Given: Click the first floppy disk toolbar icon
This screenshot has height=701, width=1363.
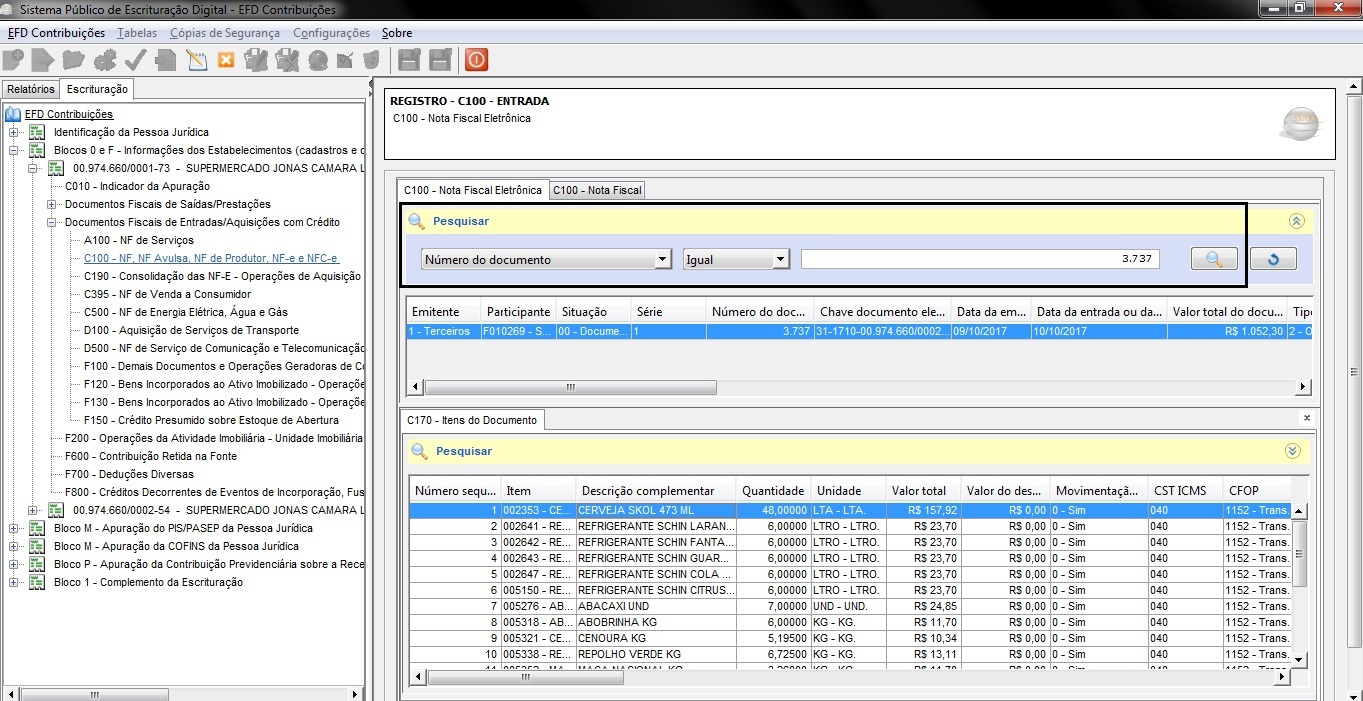Looking at the screenshot, I should (x=409, y=60).
